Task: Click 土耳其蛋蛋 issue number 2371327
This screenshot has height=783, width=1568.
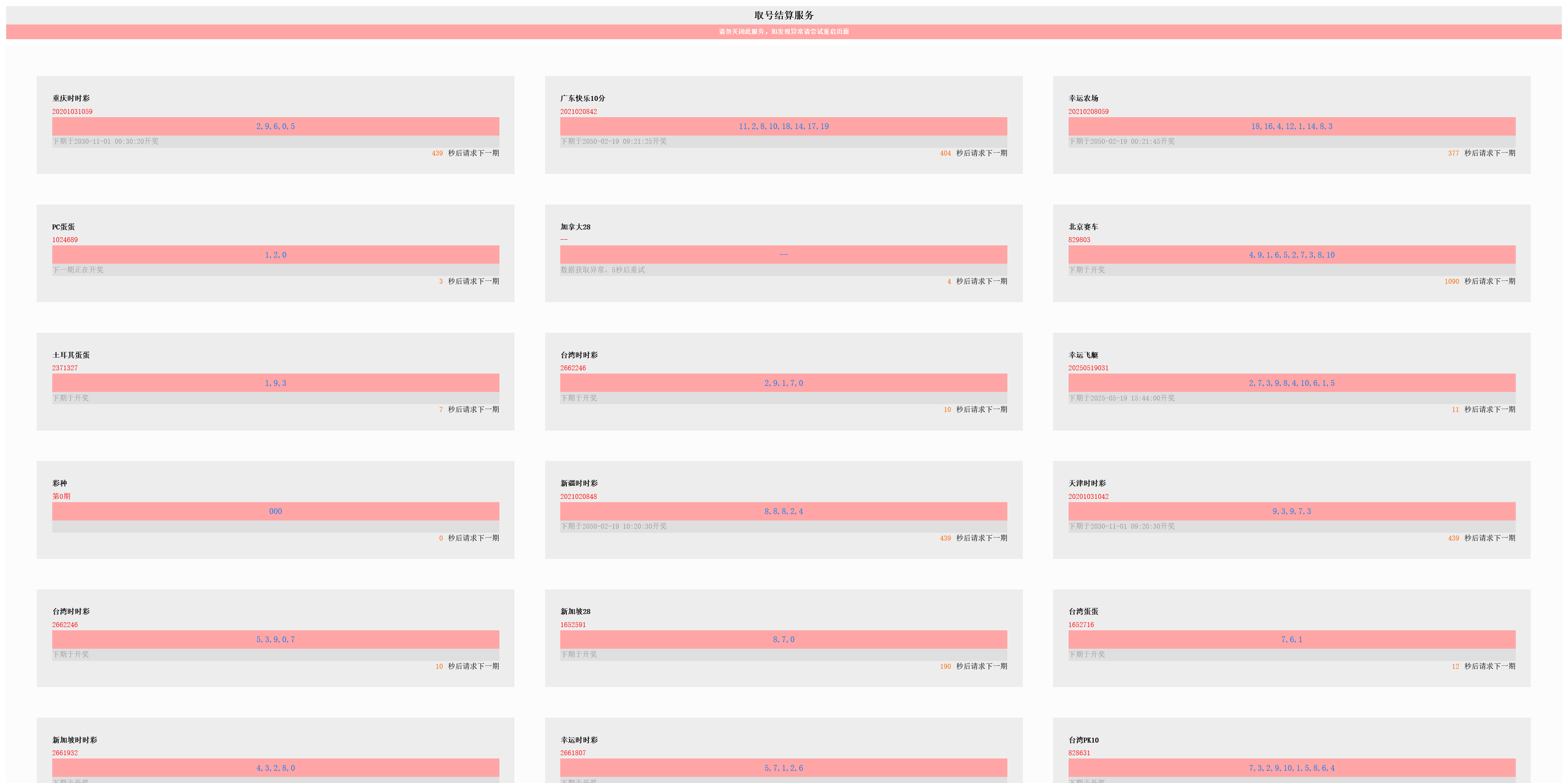Action: click(65, 368)
